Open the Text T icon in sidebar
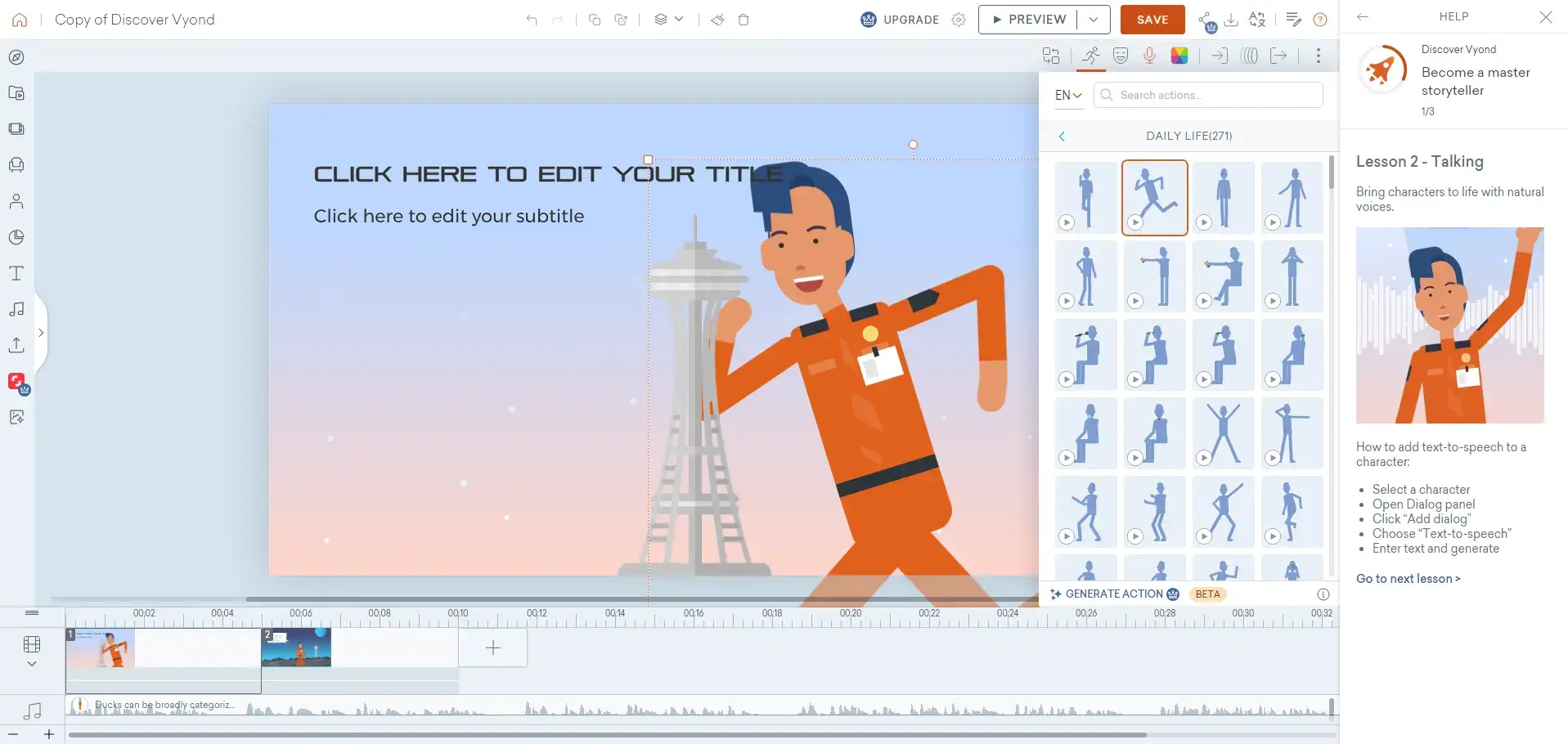Image resolution: width=1568 pixels, height=744 pixels. 16,273
